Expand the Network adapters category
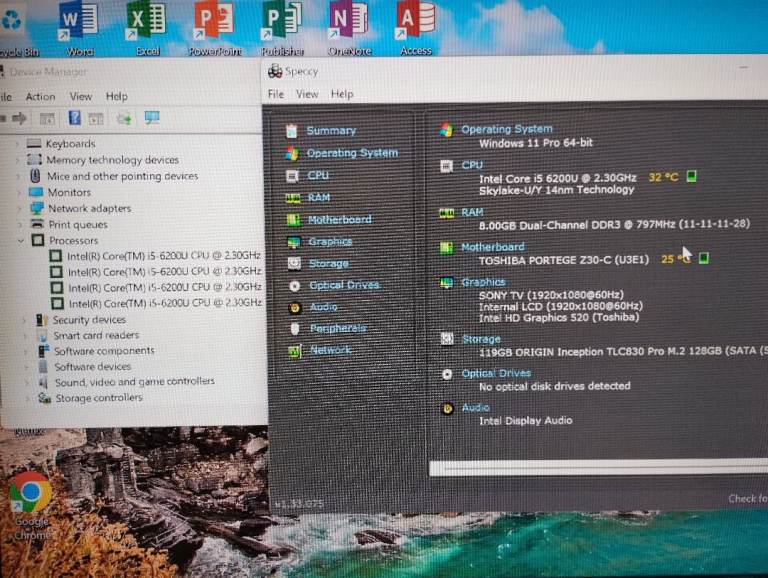Viewport: 768px width, 578px height. [x=17, y=209]
